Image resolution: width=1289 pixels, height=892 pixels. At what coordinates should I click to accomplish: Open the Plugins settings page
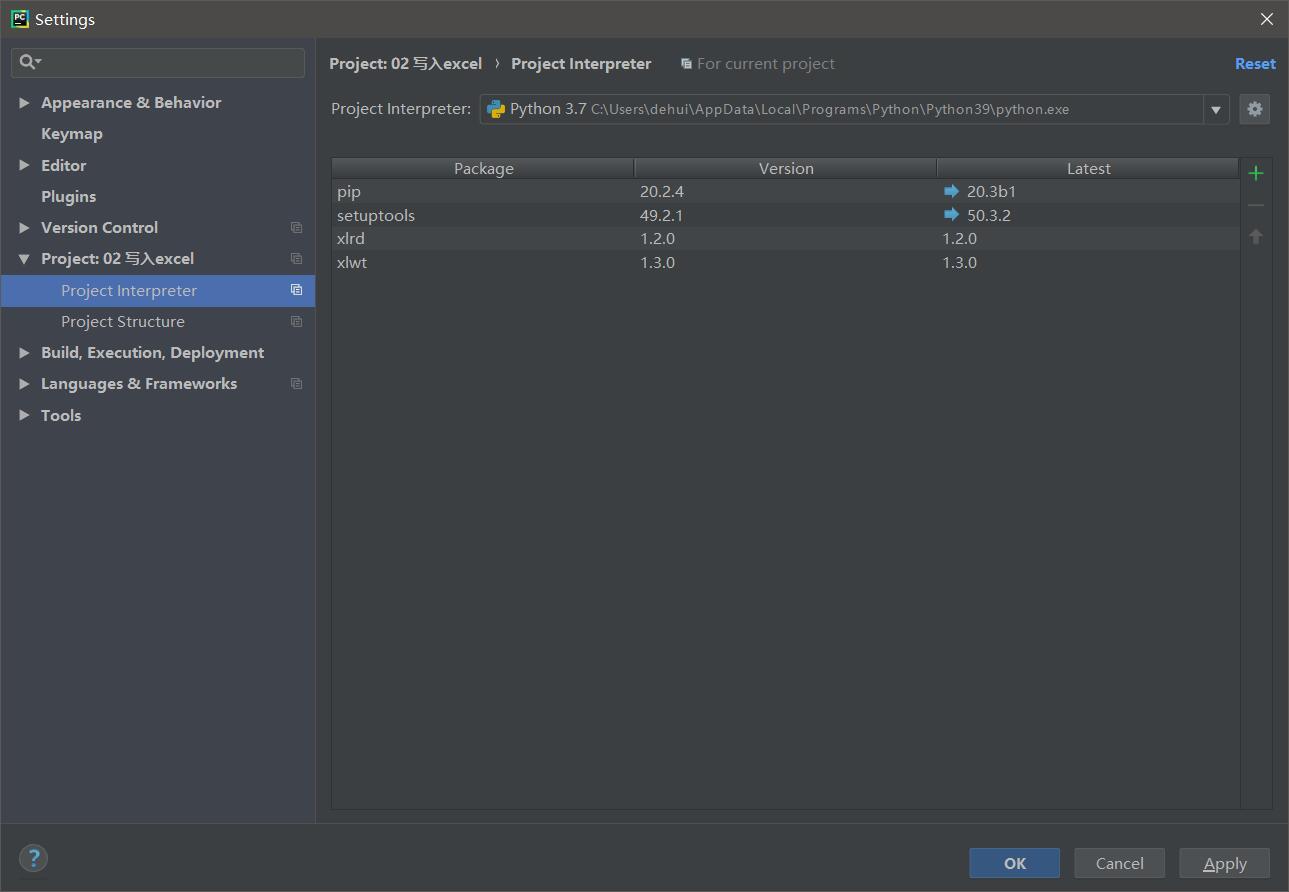(x=69, y=197)
